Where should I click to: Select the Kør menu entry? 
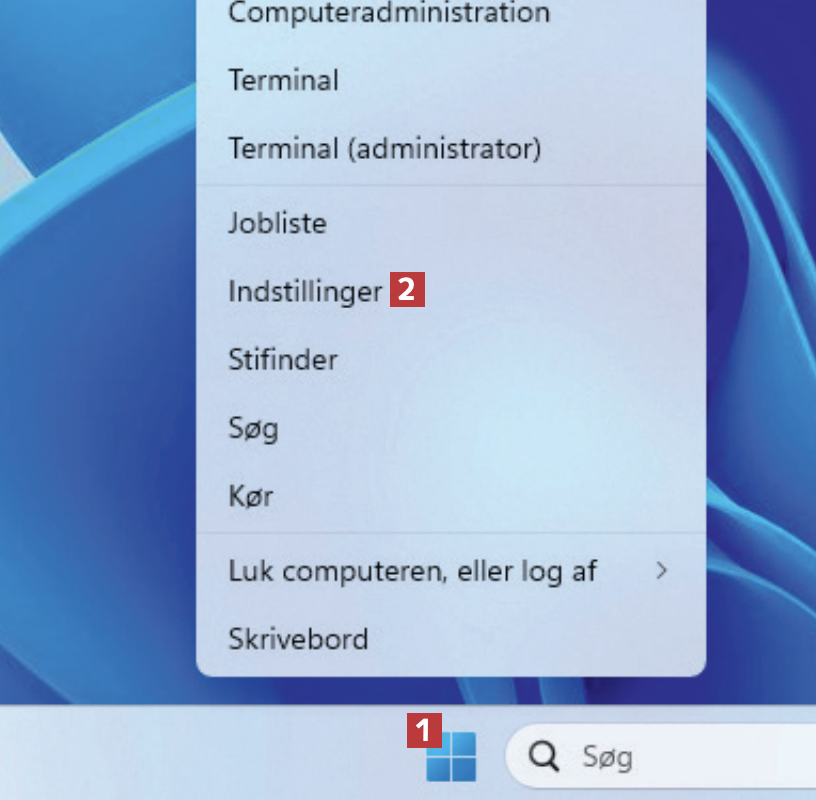point(451,496)
